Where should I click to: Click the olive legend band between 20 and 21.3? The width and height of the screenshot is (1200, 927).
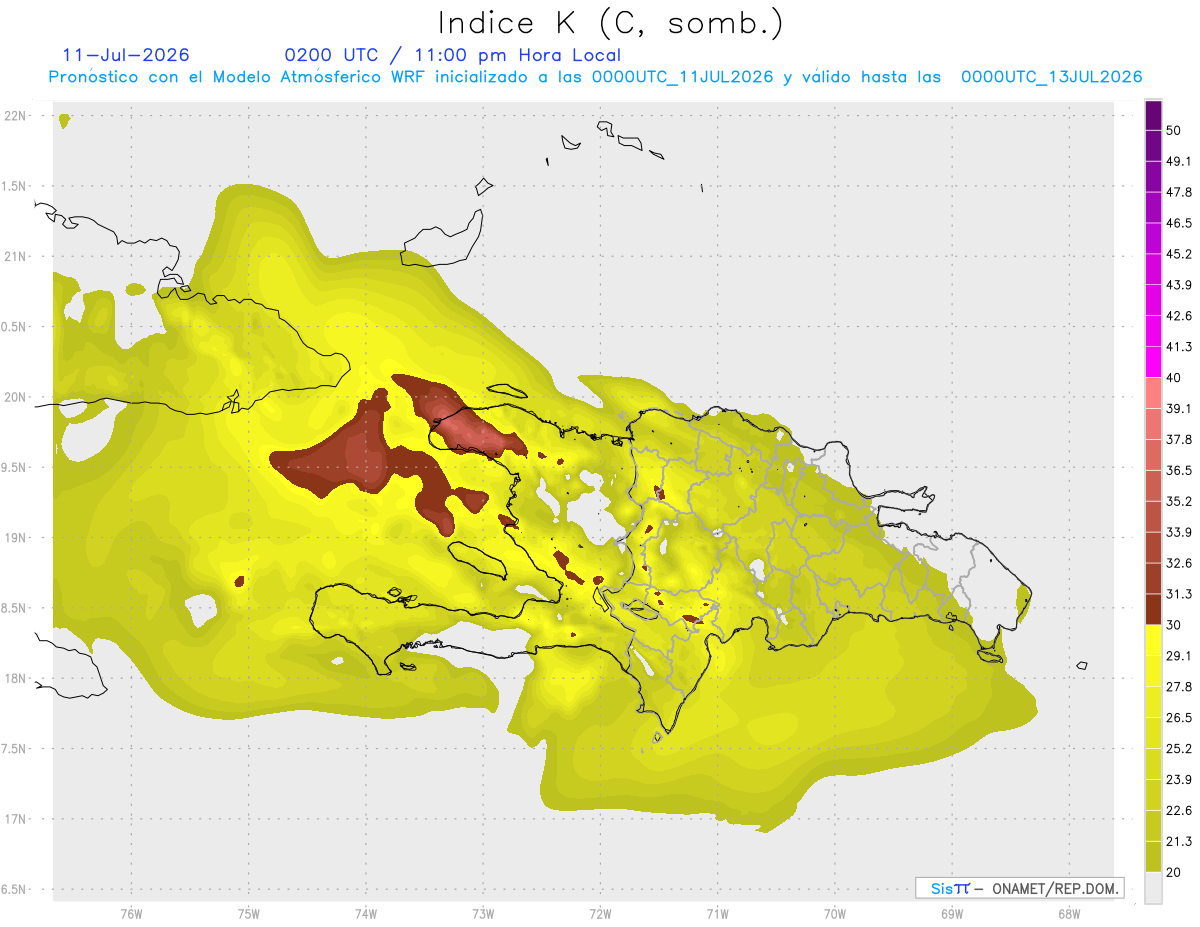1154,857
